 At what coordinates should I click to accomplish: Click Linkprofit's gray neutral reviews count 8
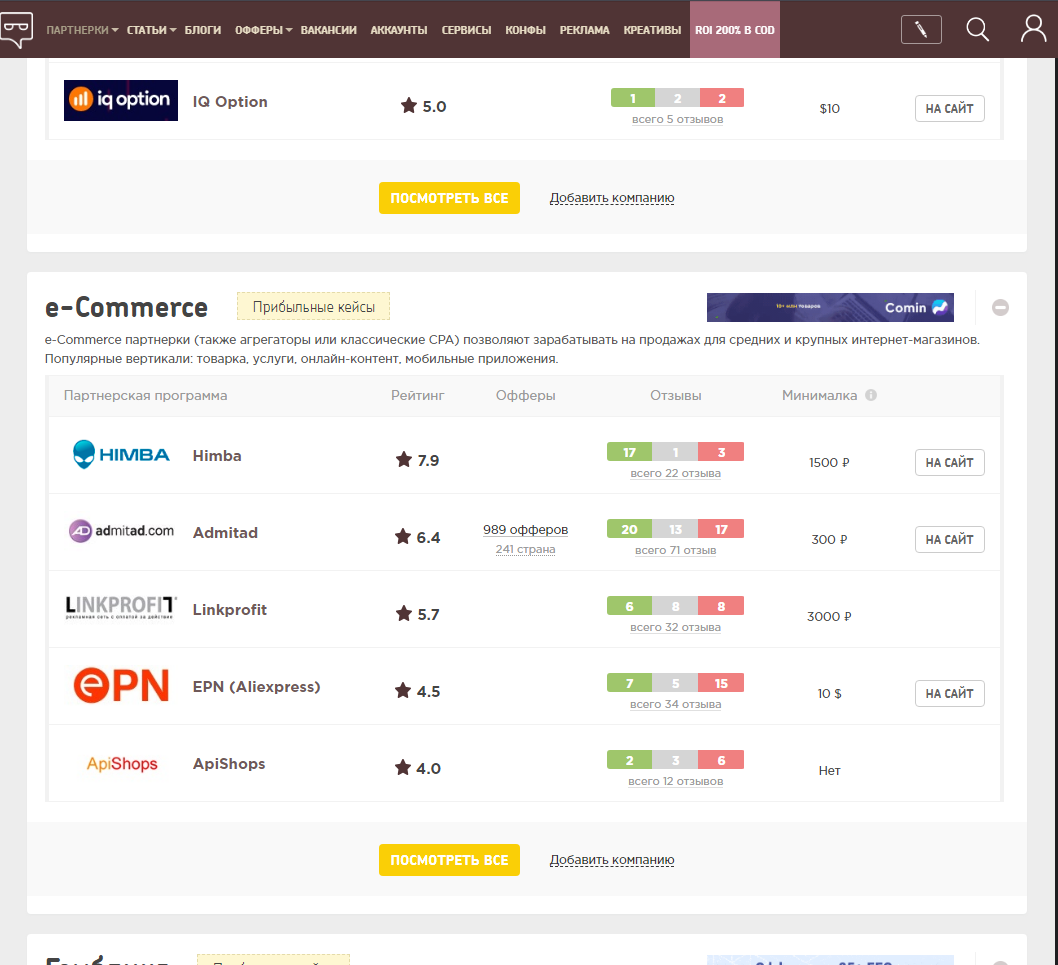675,606
